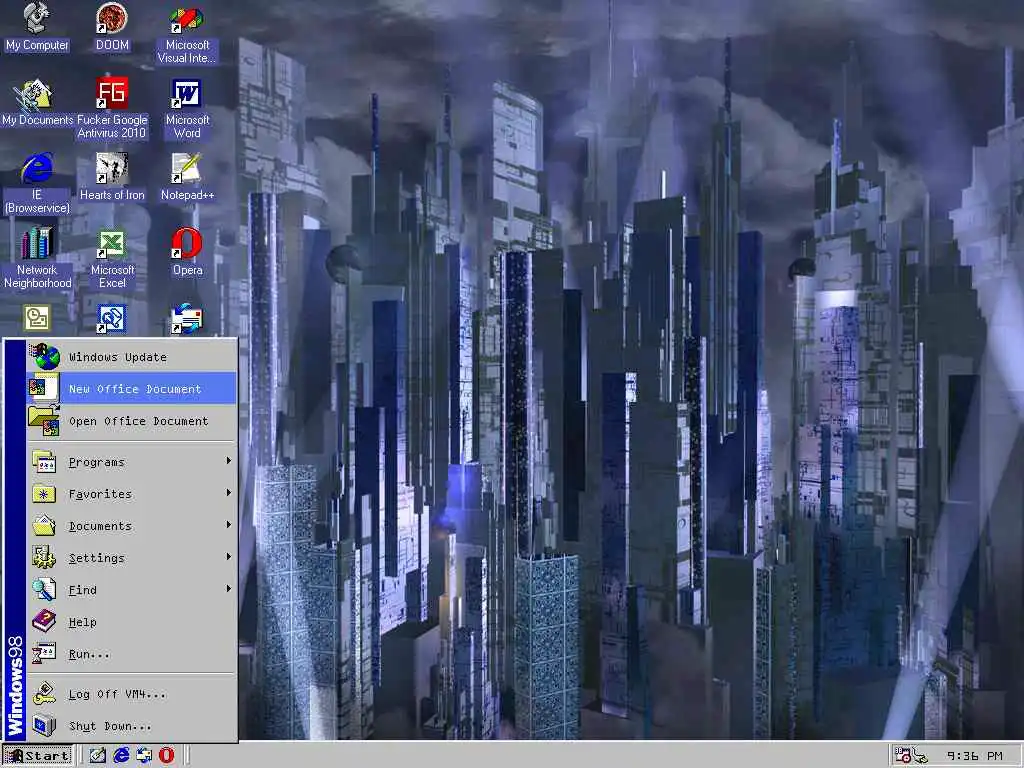Click the arrow beside Settings
The image size is (1024, 768).
tap(229, 557)
